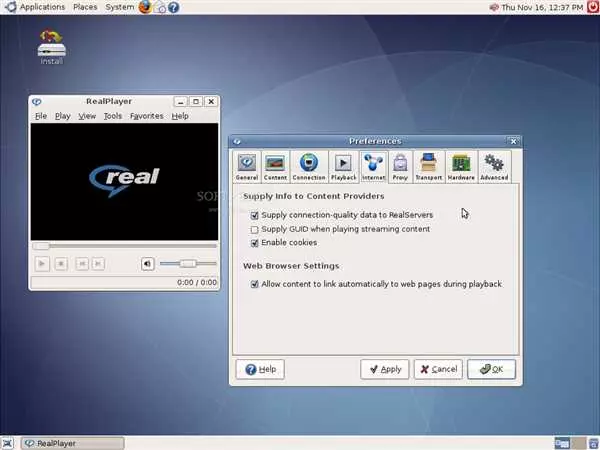Open the mail launcher in top panel

coord(160,7)
